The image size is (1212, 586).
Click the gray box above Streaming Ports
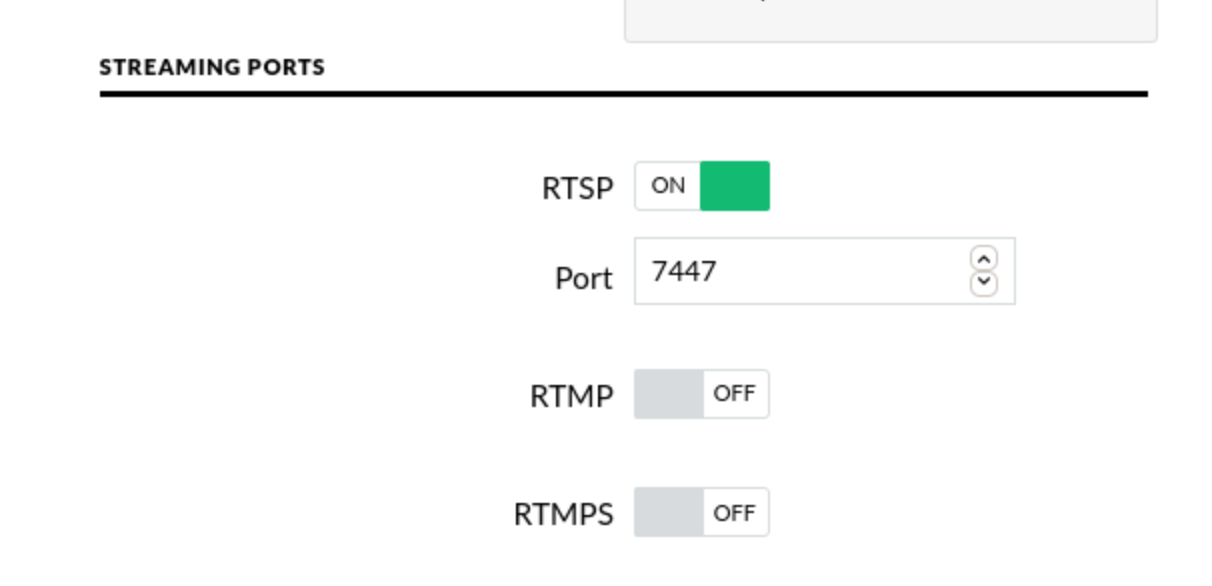click(x=891, y=20)
